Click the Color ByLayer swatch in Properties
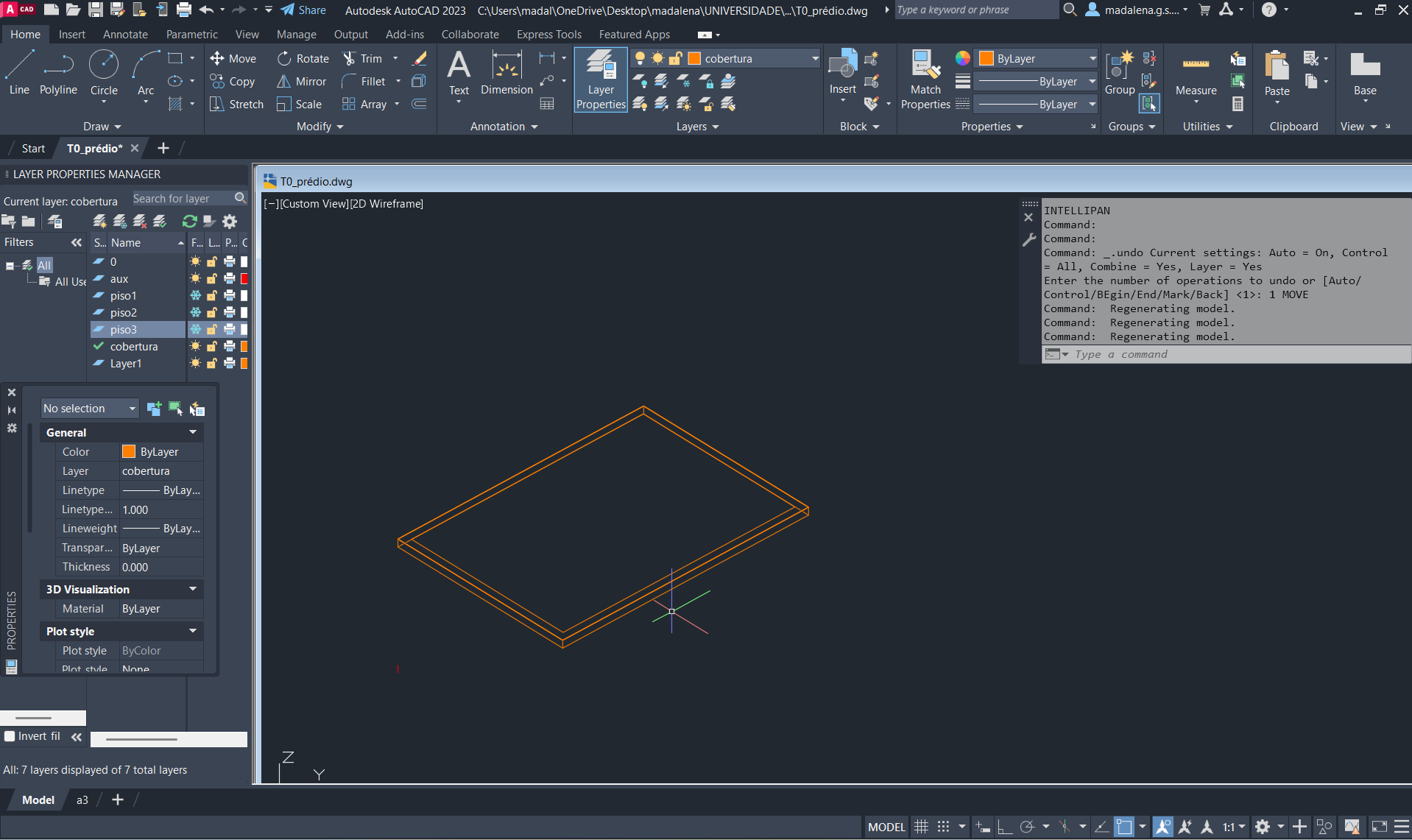Viewport: 1412px width, 840px height. pos(129,452)
